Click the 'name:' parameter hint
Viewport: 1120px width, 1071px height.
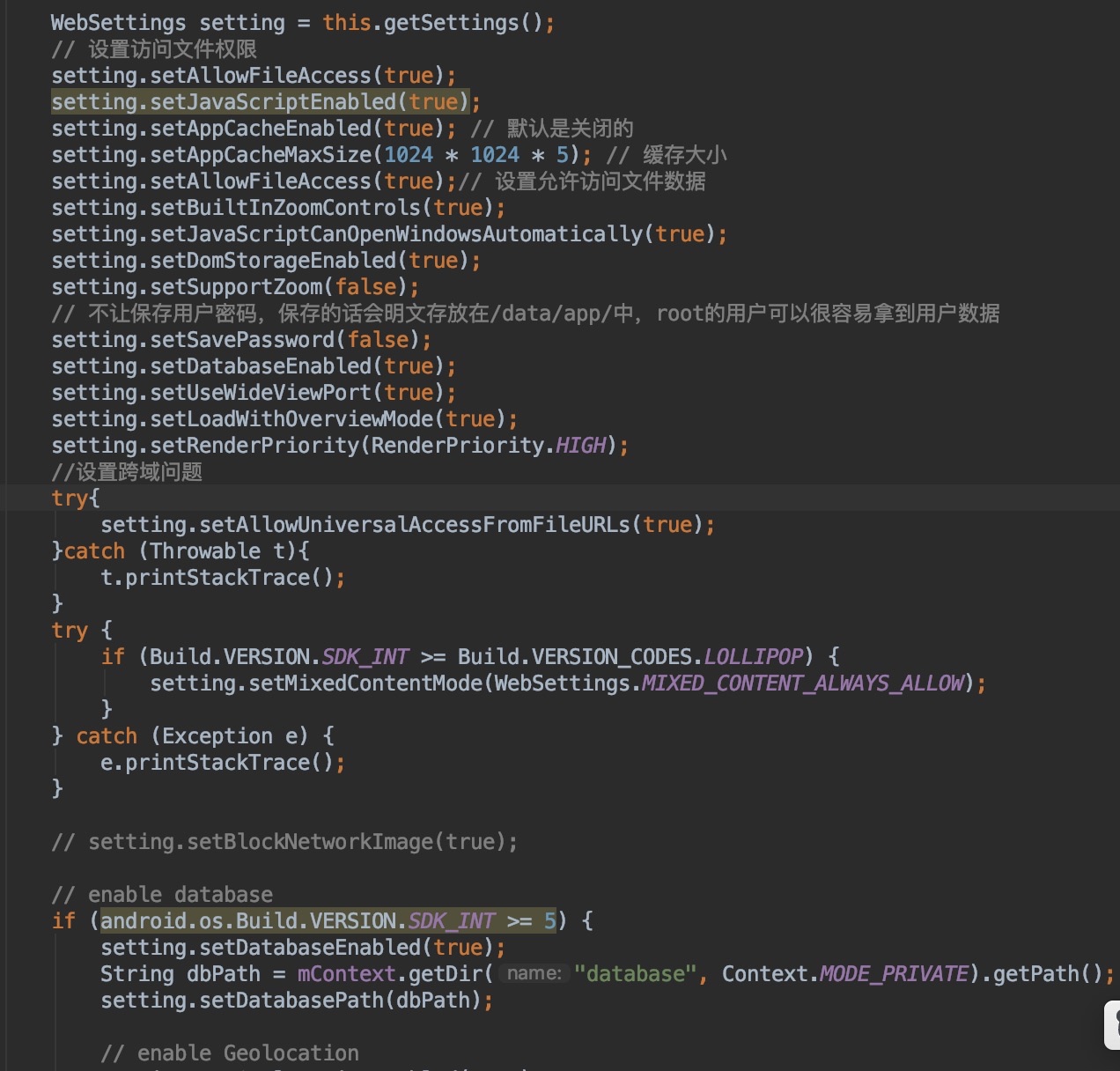pyautogui.click(x=534, y=973)
